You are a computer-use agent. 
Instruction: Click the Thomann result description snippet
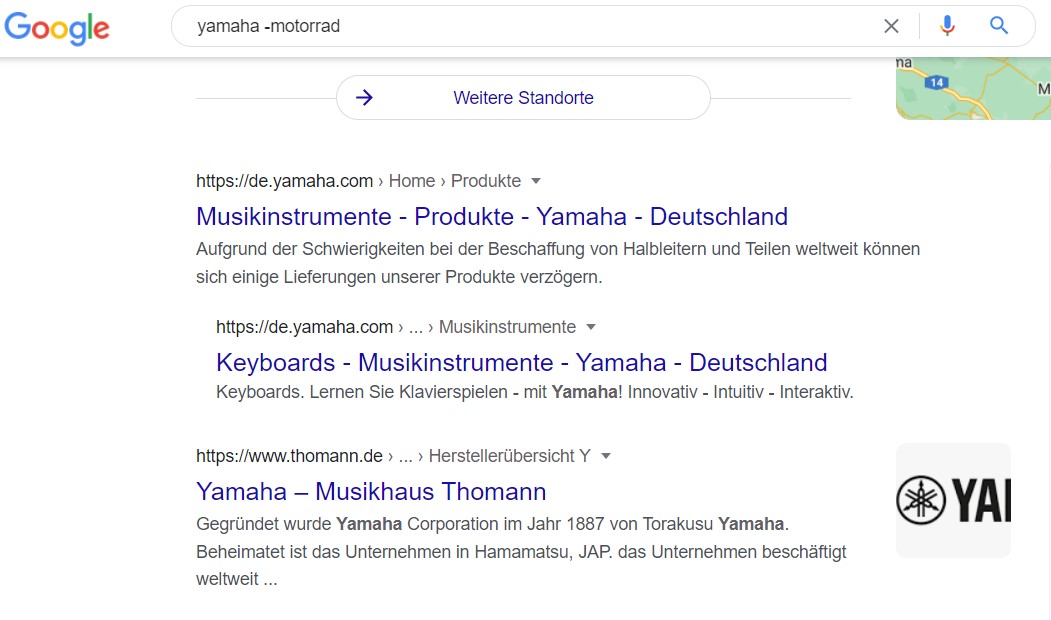click(x=521, y=551)
